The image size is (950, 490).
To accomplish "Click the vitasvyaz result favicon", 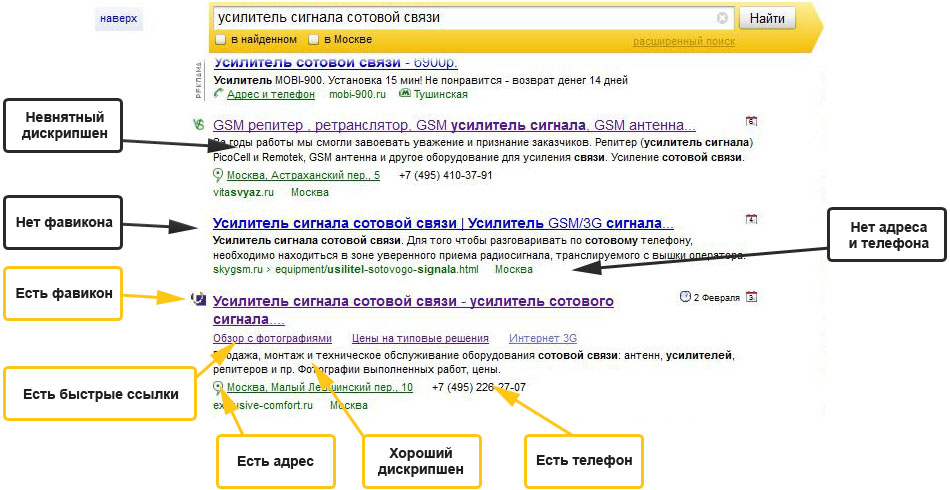I will (198, 125).
